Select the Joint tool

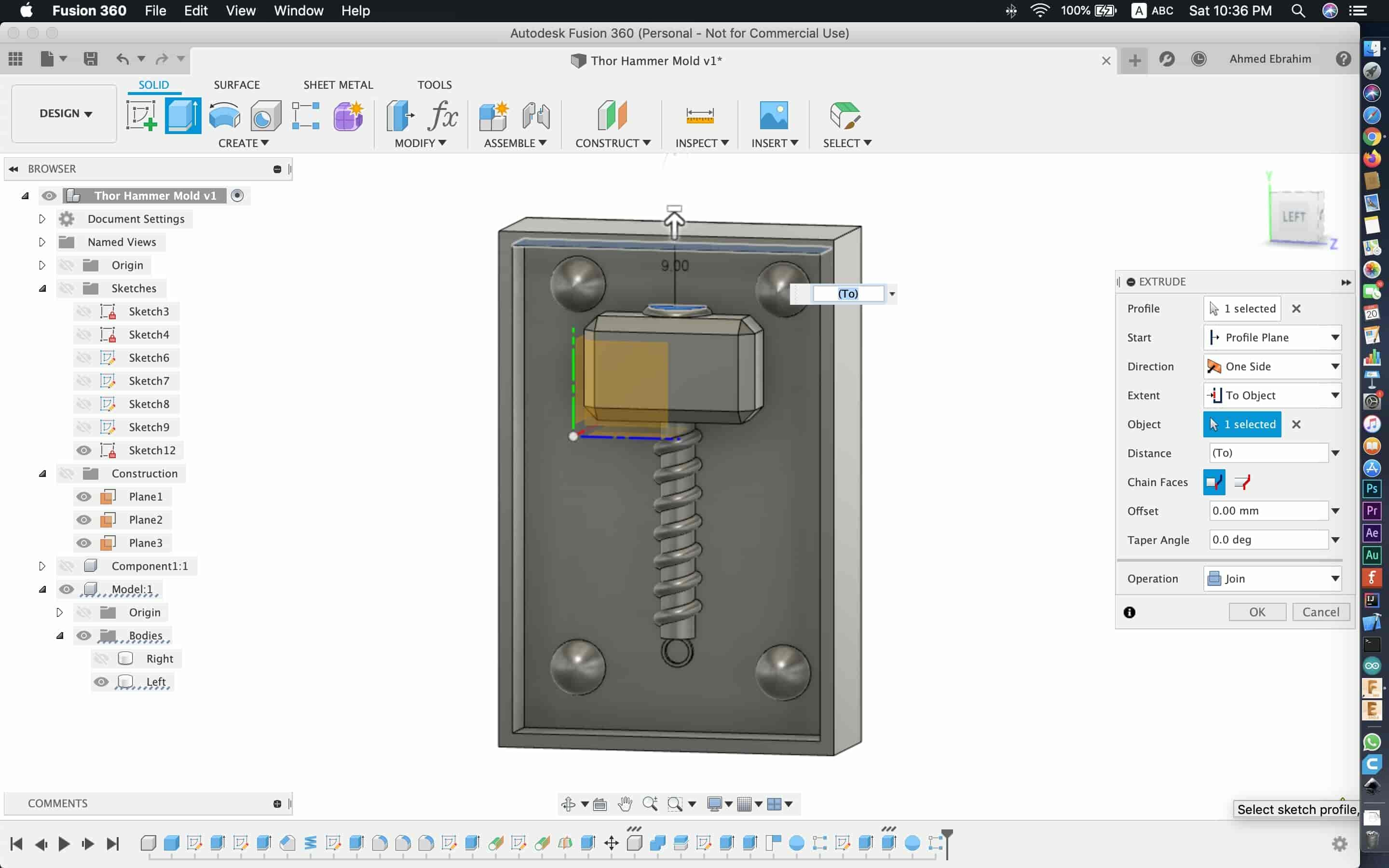pyautogui.click(x=535, y=115)
